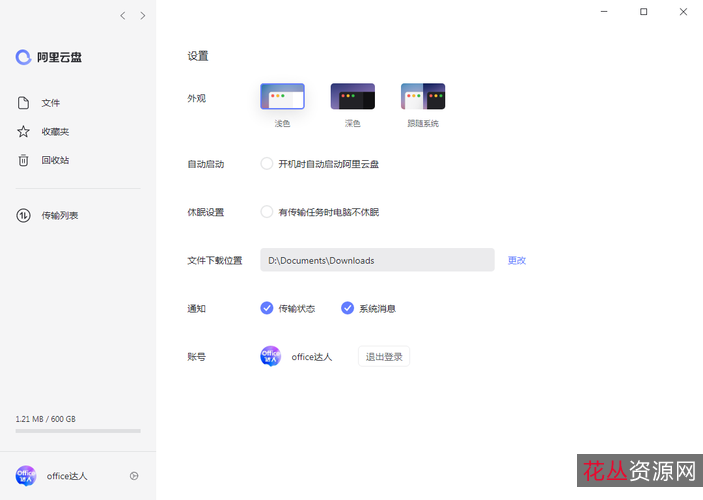Image resolution: width=703 pixels, height=500 pixels.
Task: Click the download path field D:\Documents\Downloads
Action: click(x=377, y=260)
